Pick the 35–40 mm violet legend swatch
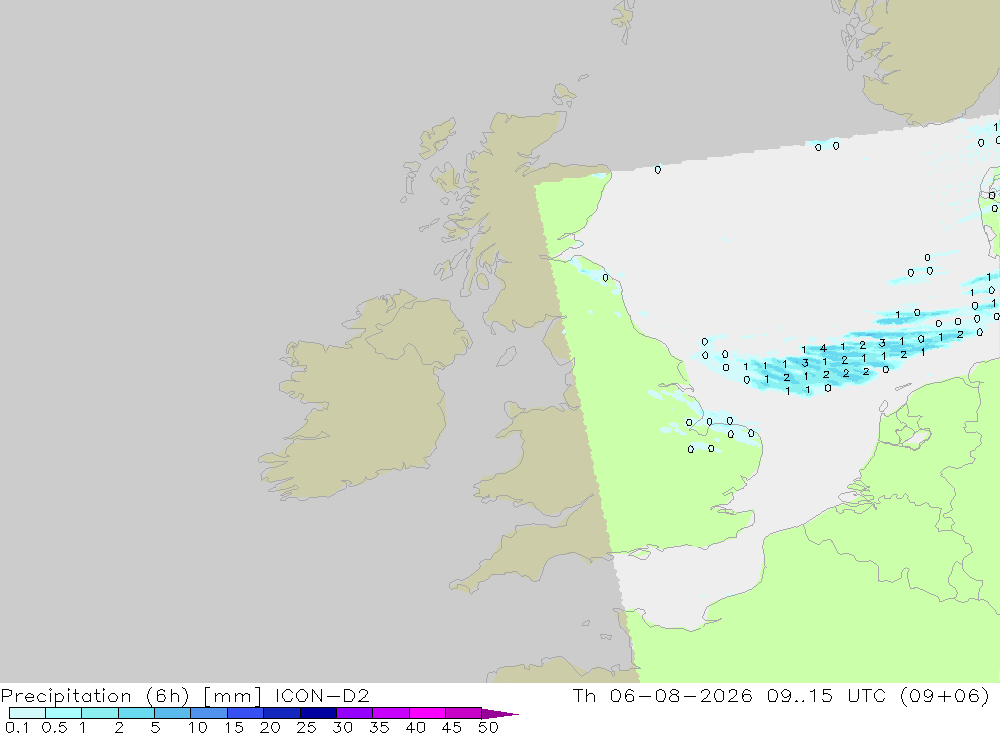 391,713
